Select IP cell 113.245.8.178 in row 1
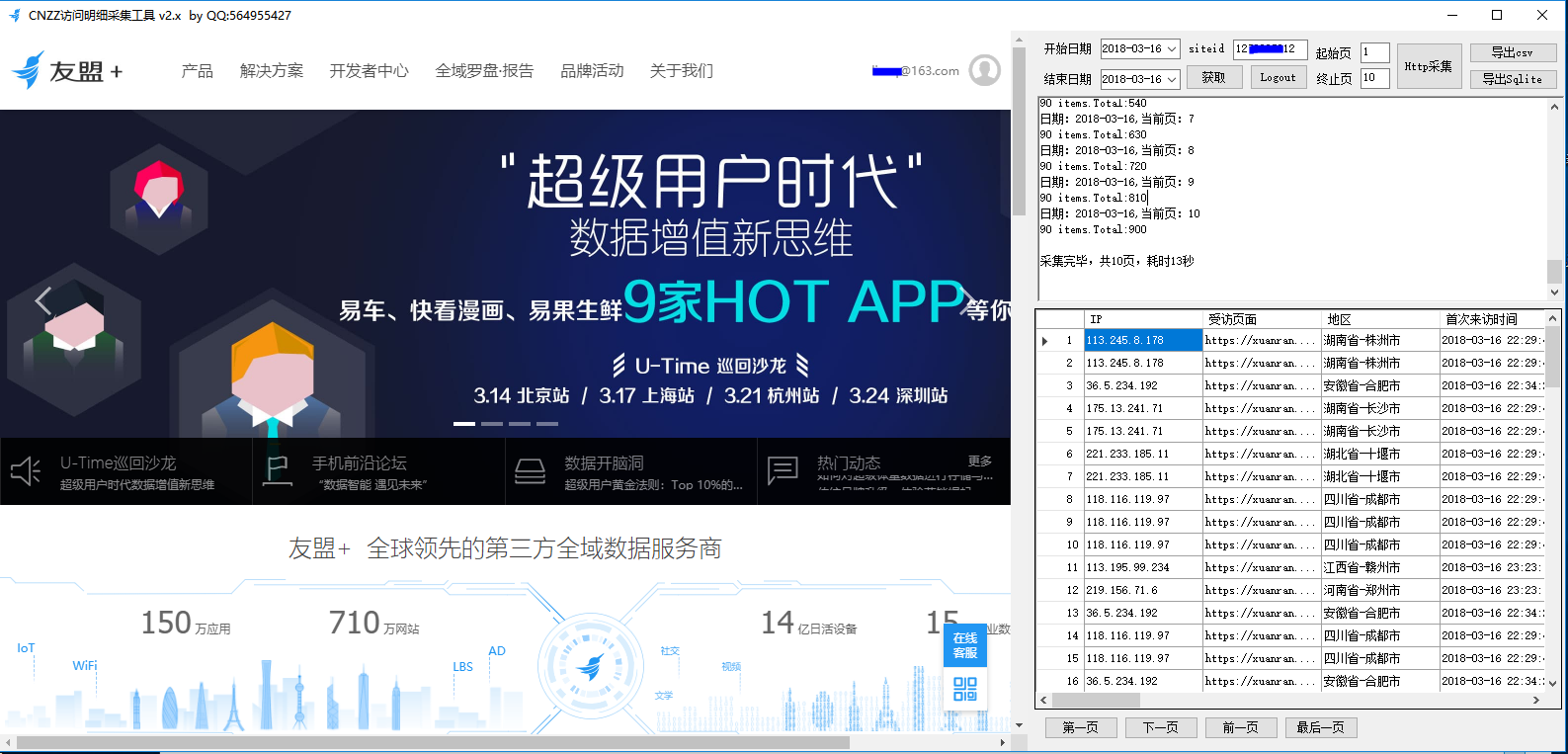This screenshot has height=754, width=1568. (x=1143, y=340)
